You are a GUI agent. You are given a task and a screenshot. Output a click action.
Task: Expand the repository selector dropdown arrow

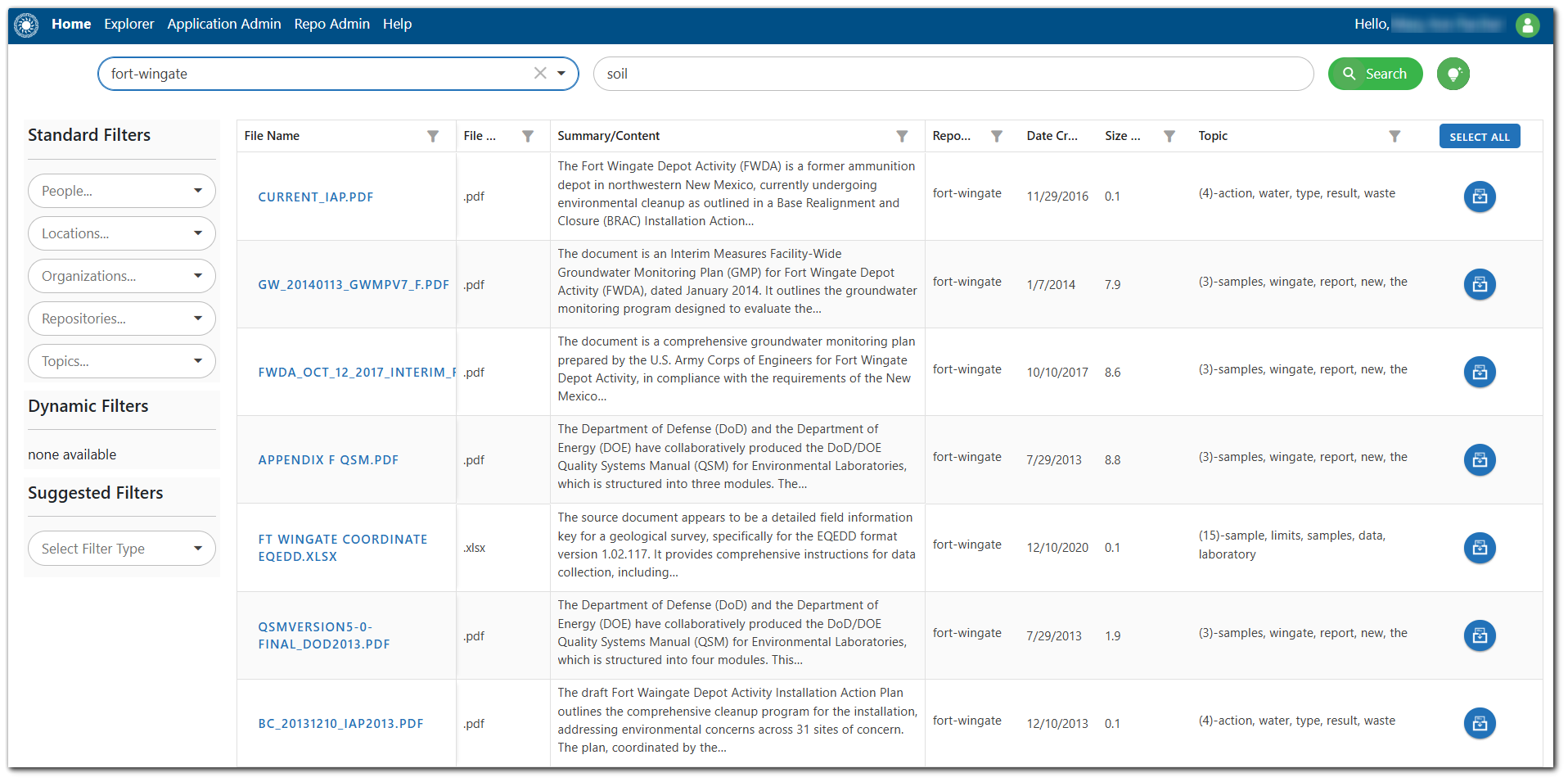pyautogui.click(x=561, y=74)
